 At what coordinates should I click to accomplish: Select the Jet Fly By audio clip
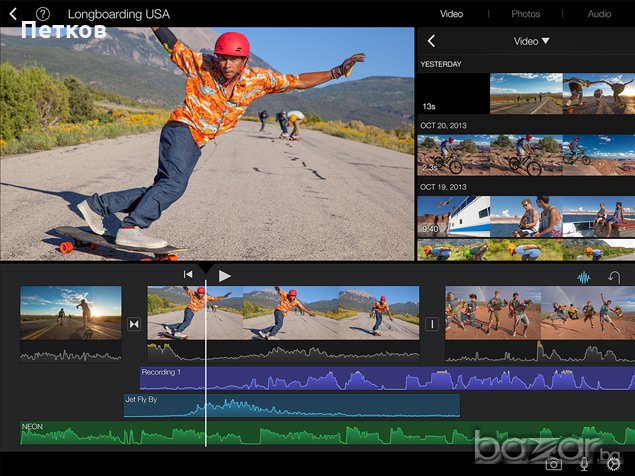[290, 405]
